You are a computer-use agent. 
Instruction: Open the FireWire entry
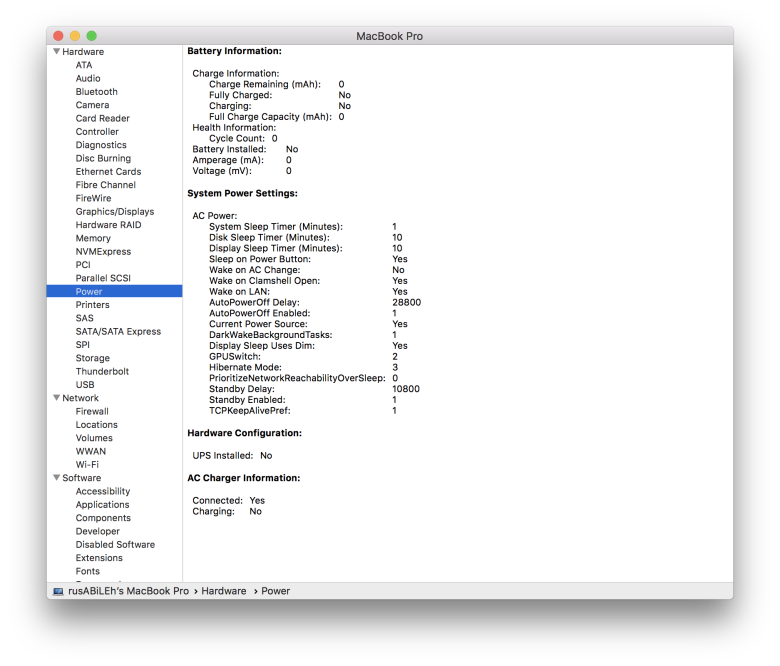(93, 198)
